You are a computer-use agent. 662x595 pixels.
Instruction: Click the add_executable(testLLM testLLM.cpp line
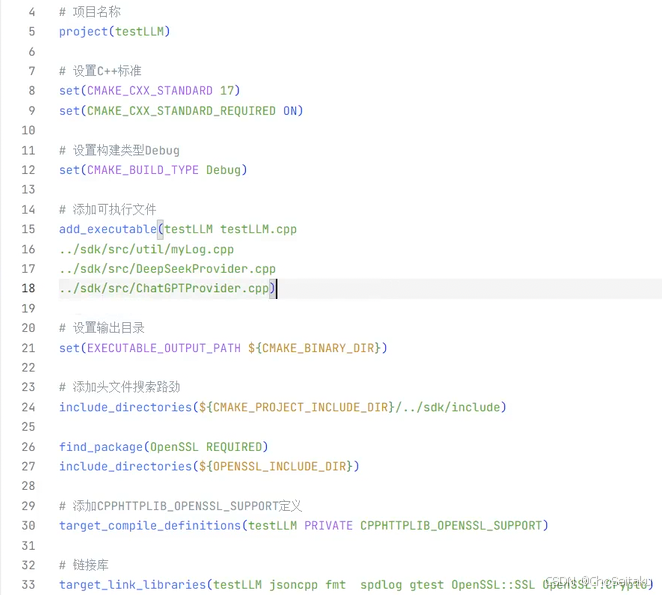178,229
